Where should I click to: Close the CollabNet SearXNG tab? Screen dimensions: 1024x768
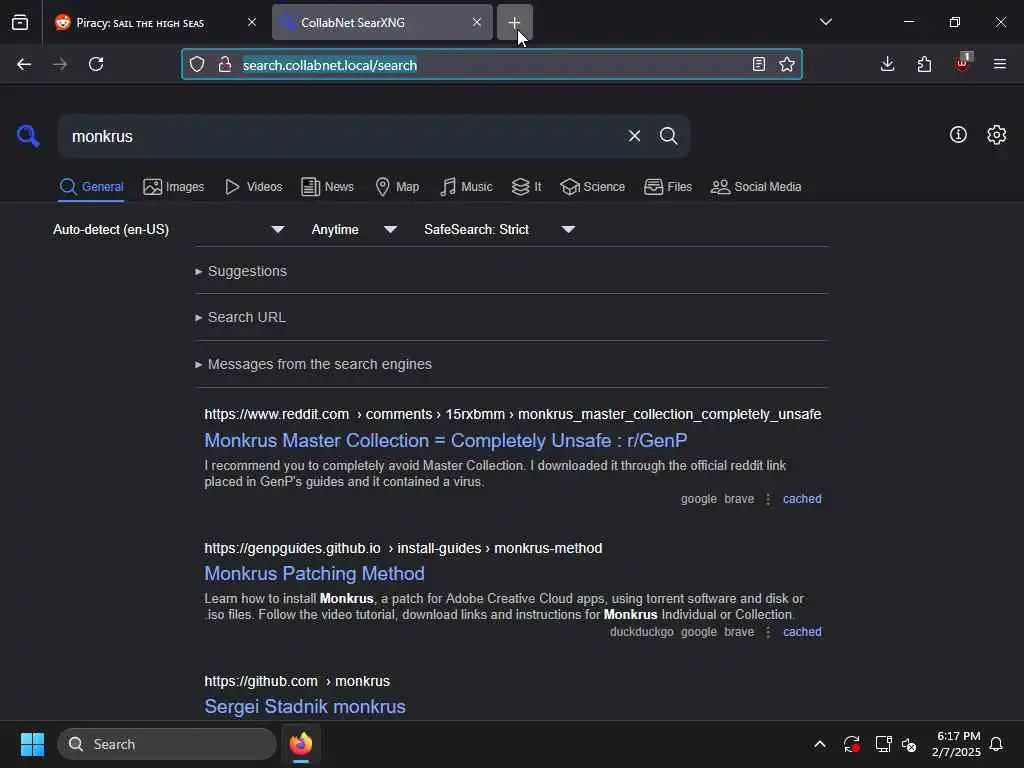477,22
